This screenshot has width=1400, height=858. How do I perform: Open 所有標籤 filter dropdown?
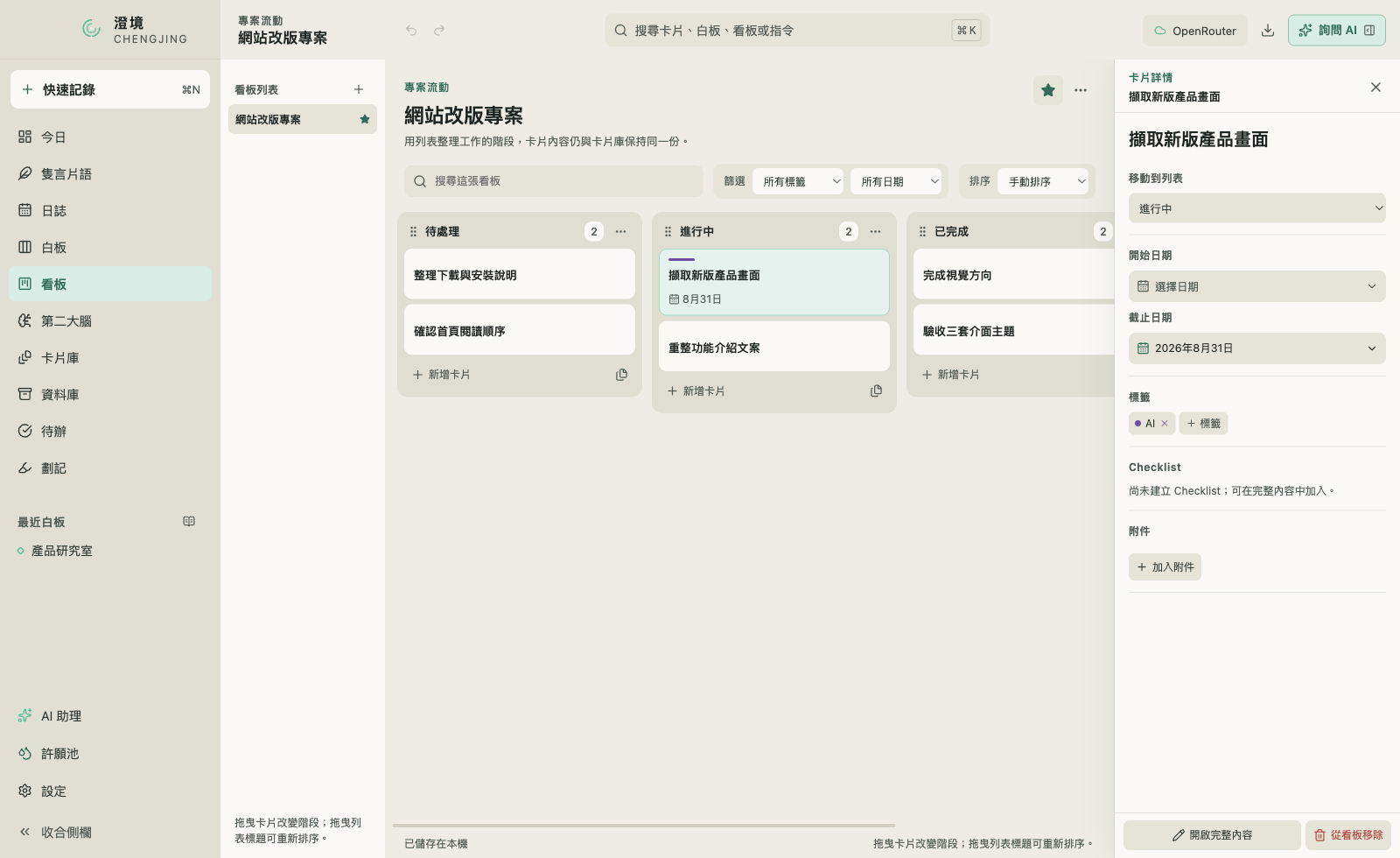798,181
